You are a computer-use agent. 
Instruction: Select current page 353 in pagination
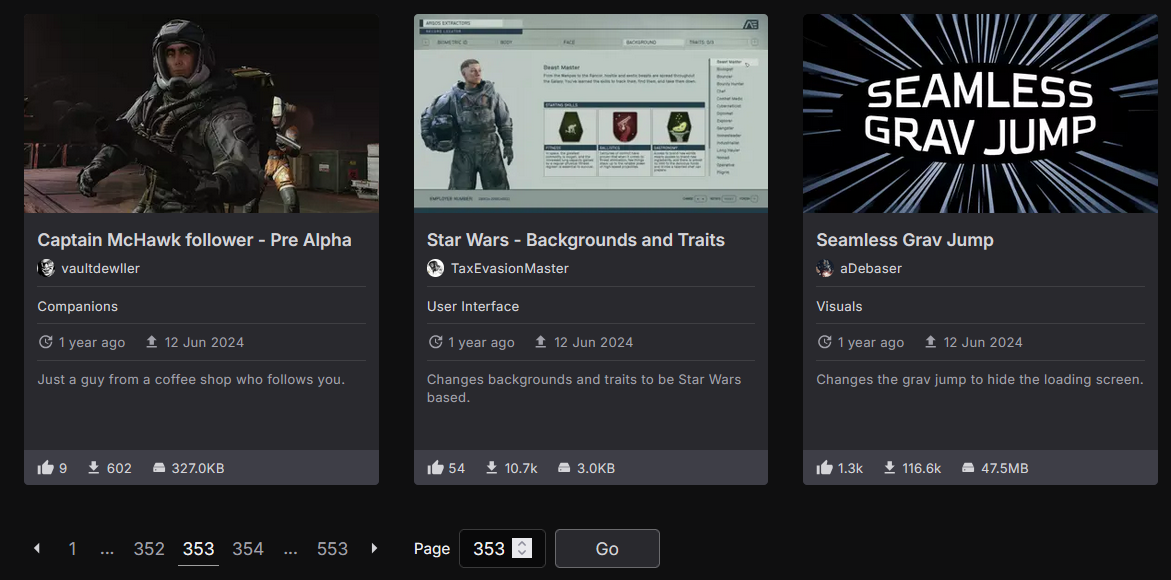pyautogui.click(x=199, y=549)
